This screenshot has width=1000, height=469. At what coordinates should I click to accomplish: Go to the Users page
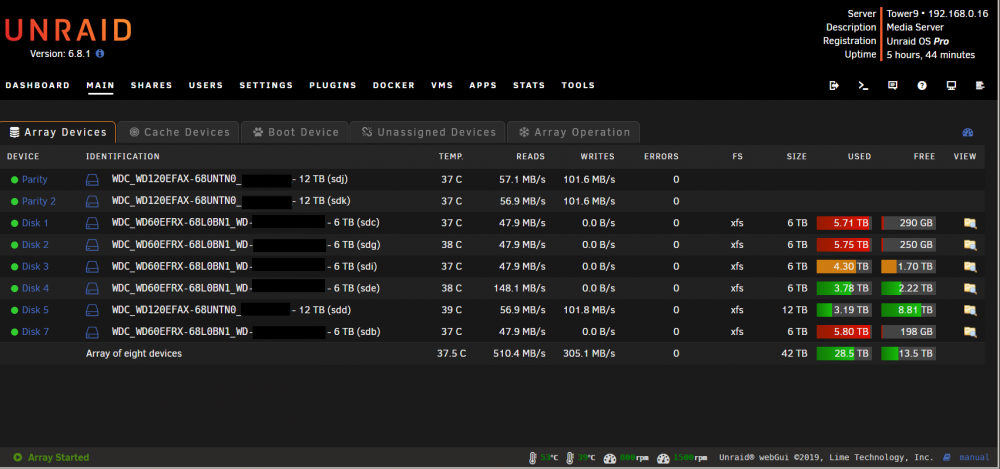click(206, 86)
